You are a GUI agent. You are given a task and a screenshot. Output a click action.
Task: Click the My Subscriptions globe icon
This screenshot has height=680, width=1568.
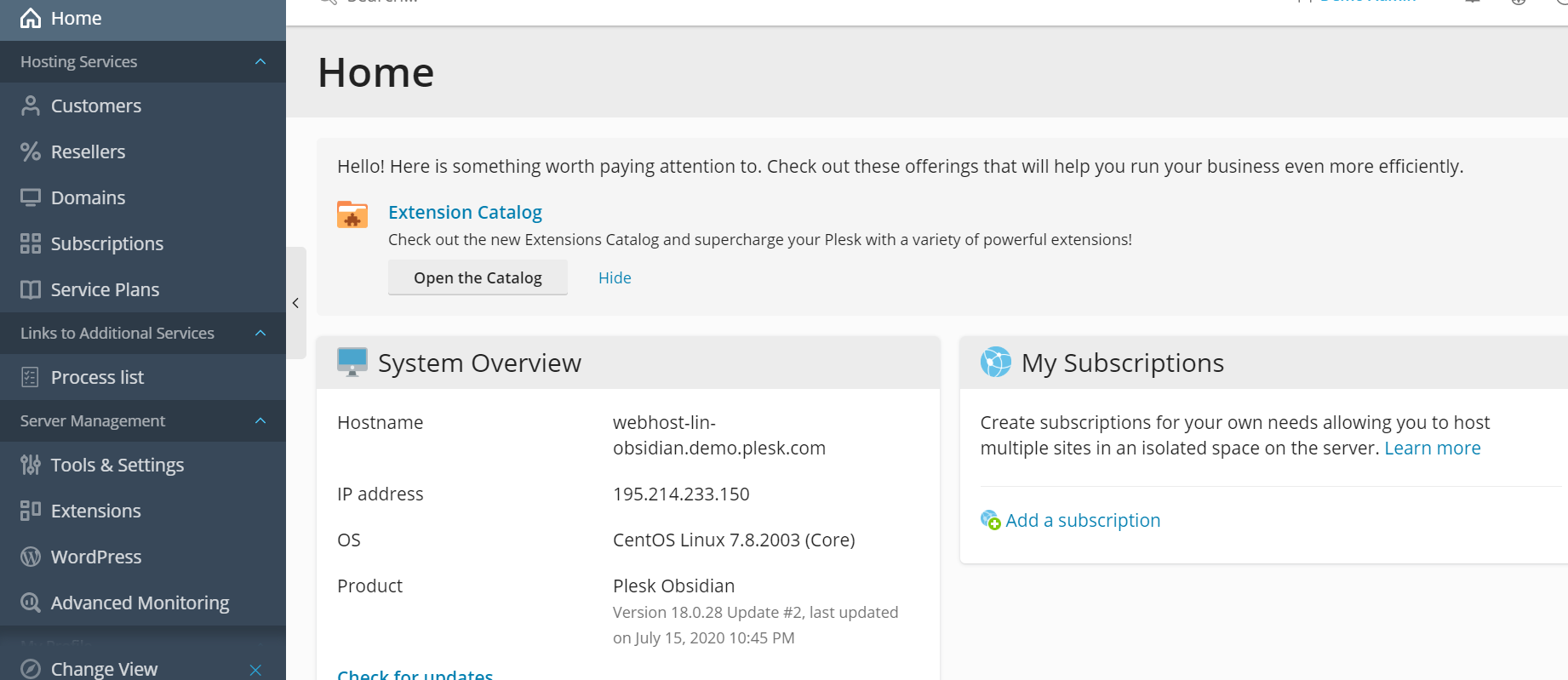coord(996,362)
